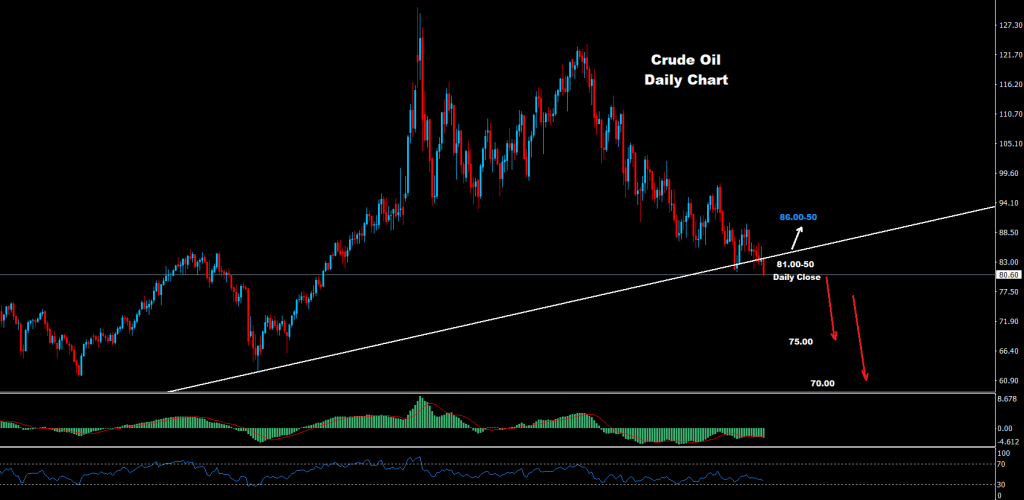The height and width of the screenshot is (500, 1024).
Task: Click the 127.30 price axis label
Action: [1008, 25]
